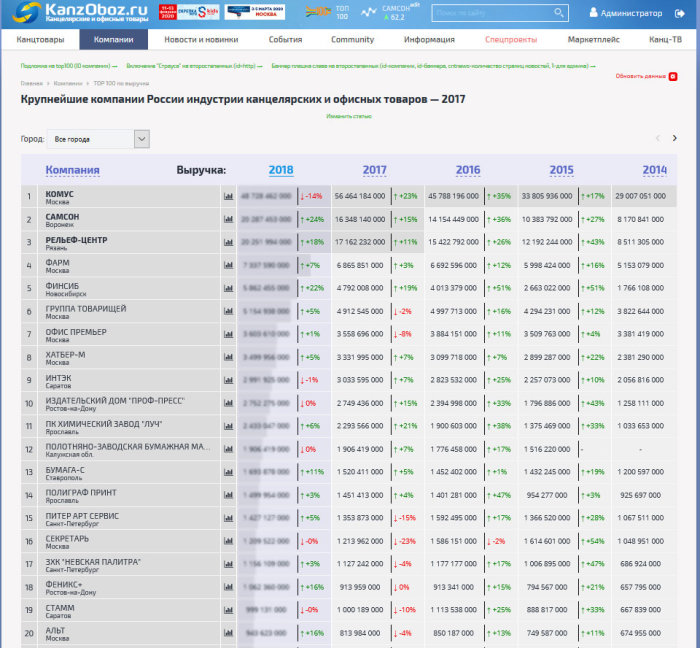Open chart icon for СЕКРЕТАРЬ row
This screenshot has width=700, height=648.
tap(228, 541)
